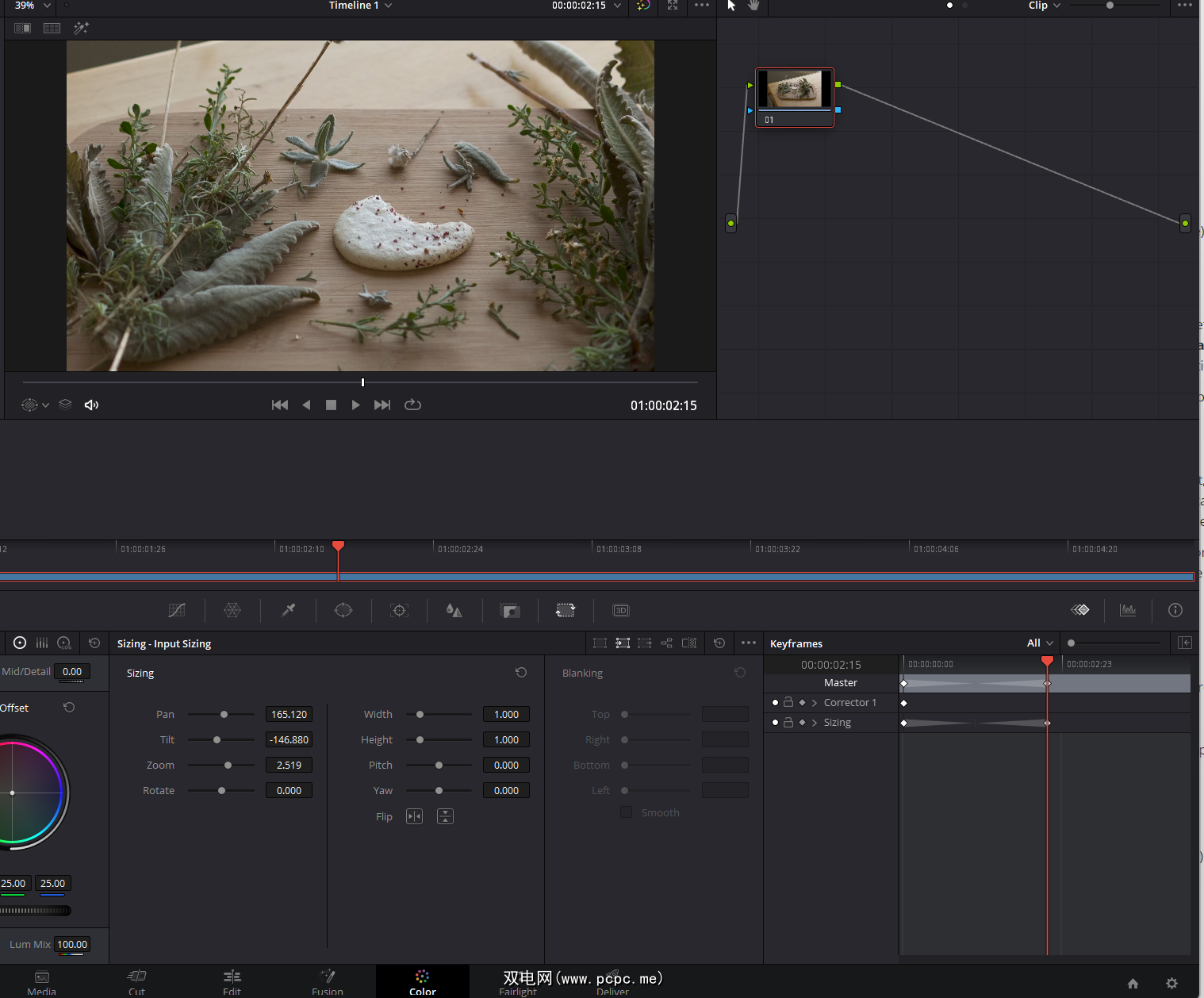This screenshot has width=1204, height=998.
Task: Open the Curves palette icon
Action: click(177, 610)
